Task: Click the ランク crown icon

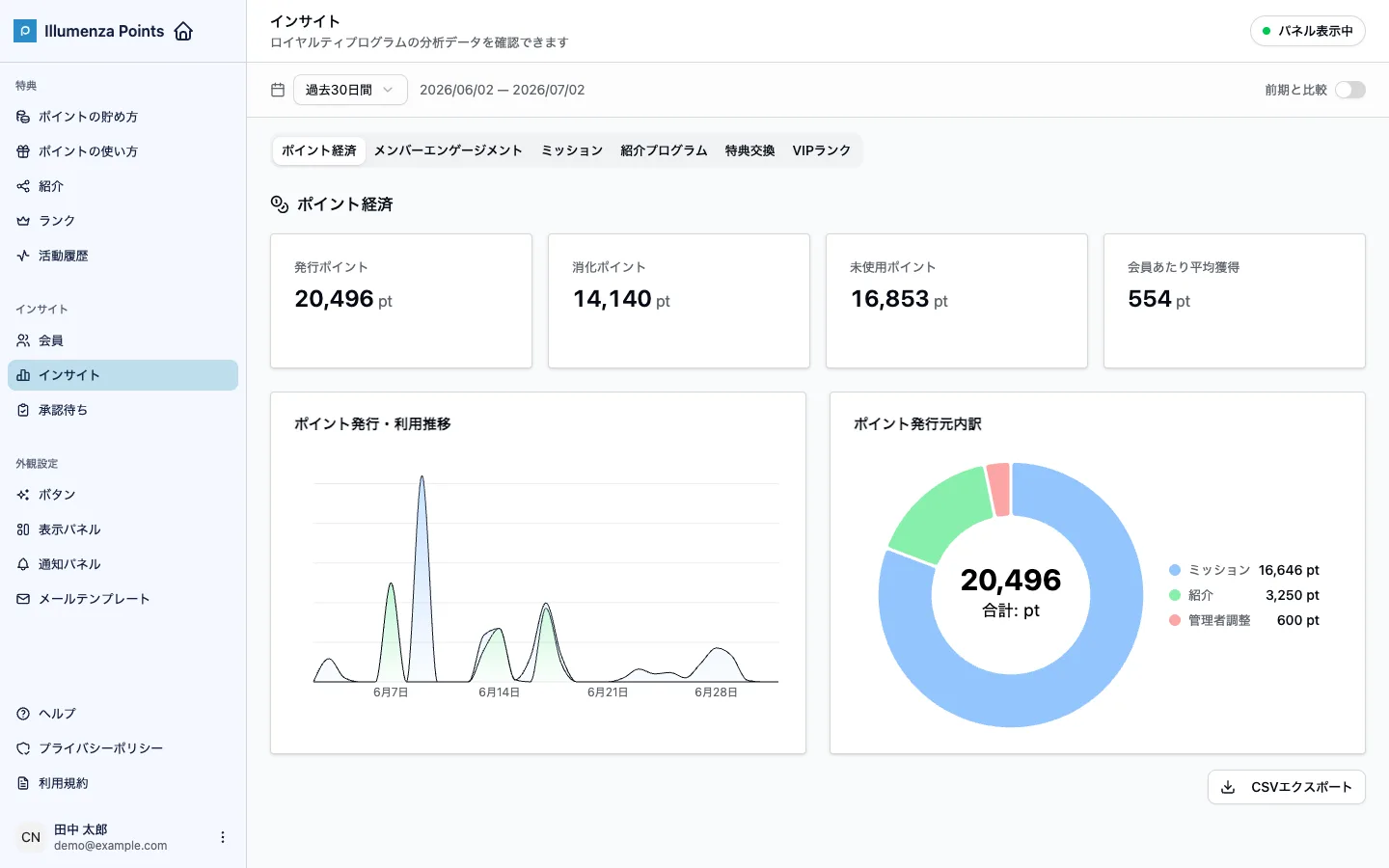Action: click(x=23, y=221)
